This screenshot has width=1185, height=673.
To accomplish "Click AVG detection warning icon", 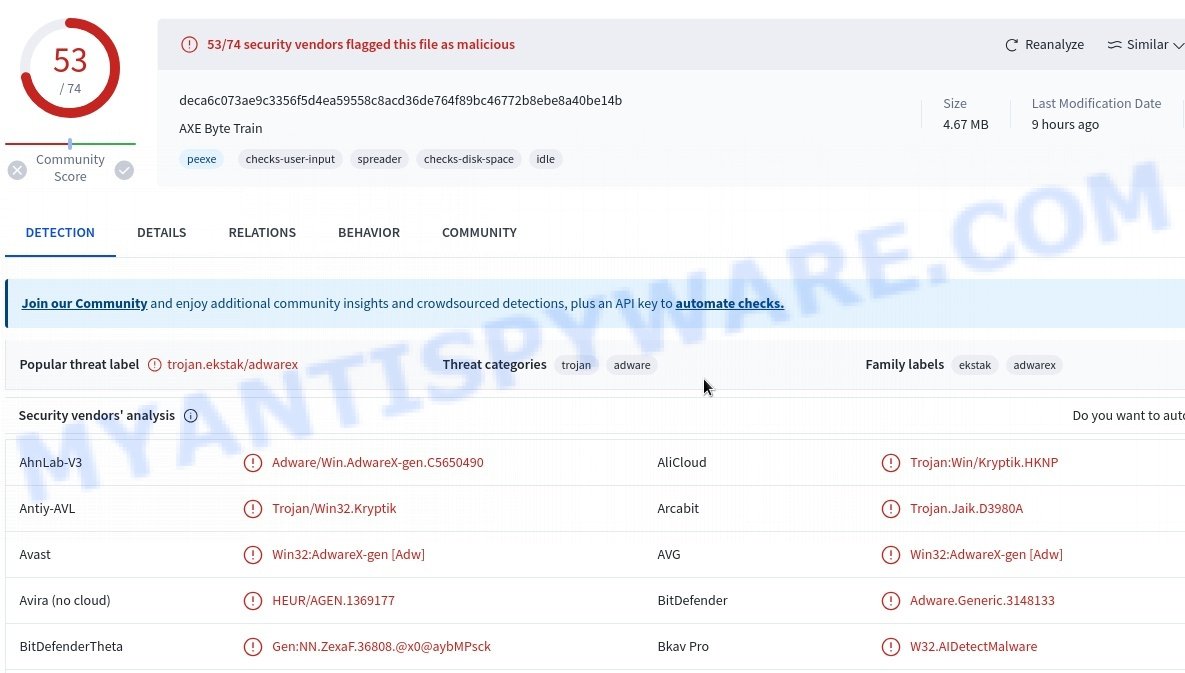I will point(891,554).
